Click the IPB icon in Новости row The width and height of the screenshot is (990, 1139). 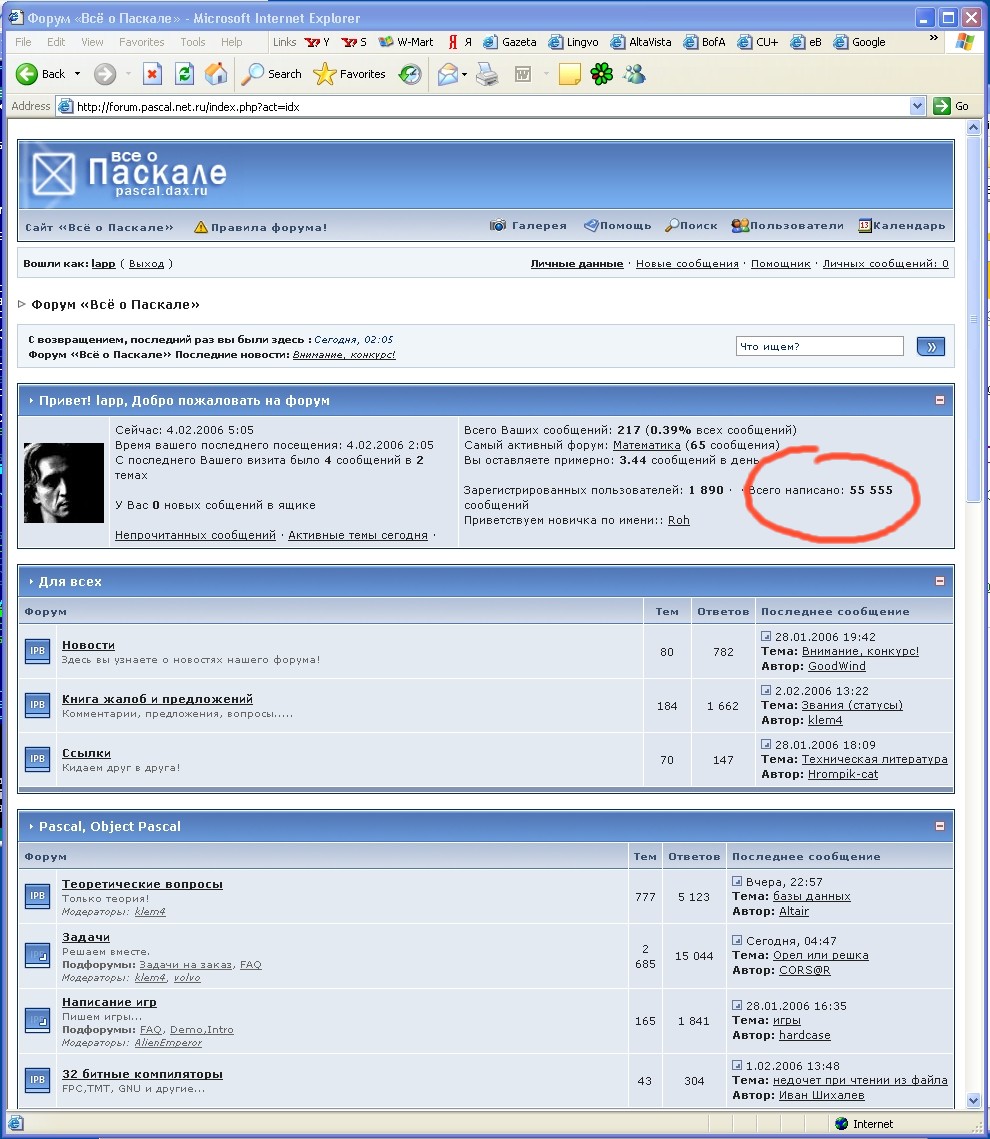point(38,651)
